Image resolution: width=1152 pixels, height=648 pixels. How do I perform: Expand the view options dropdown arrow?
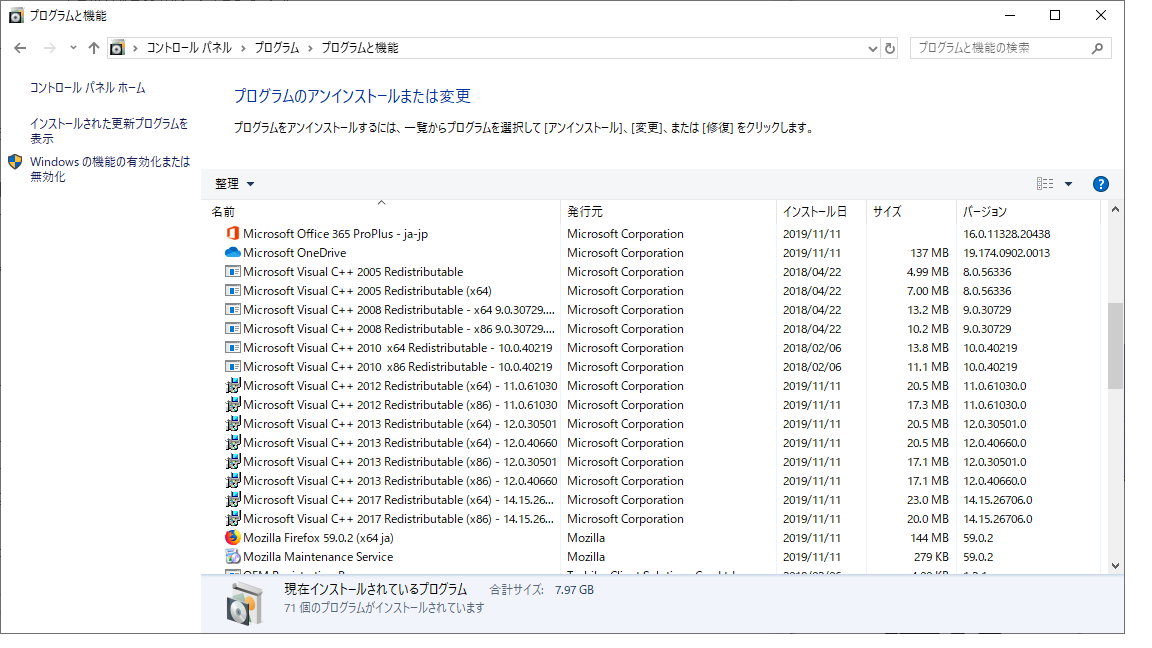1068,184
